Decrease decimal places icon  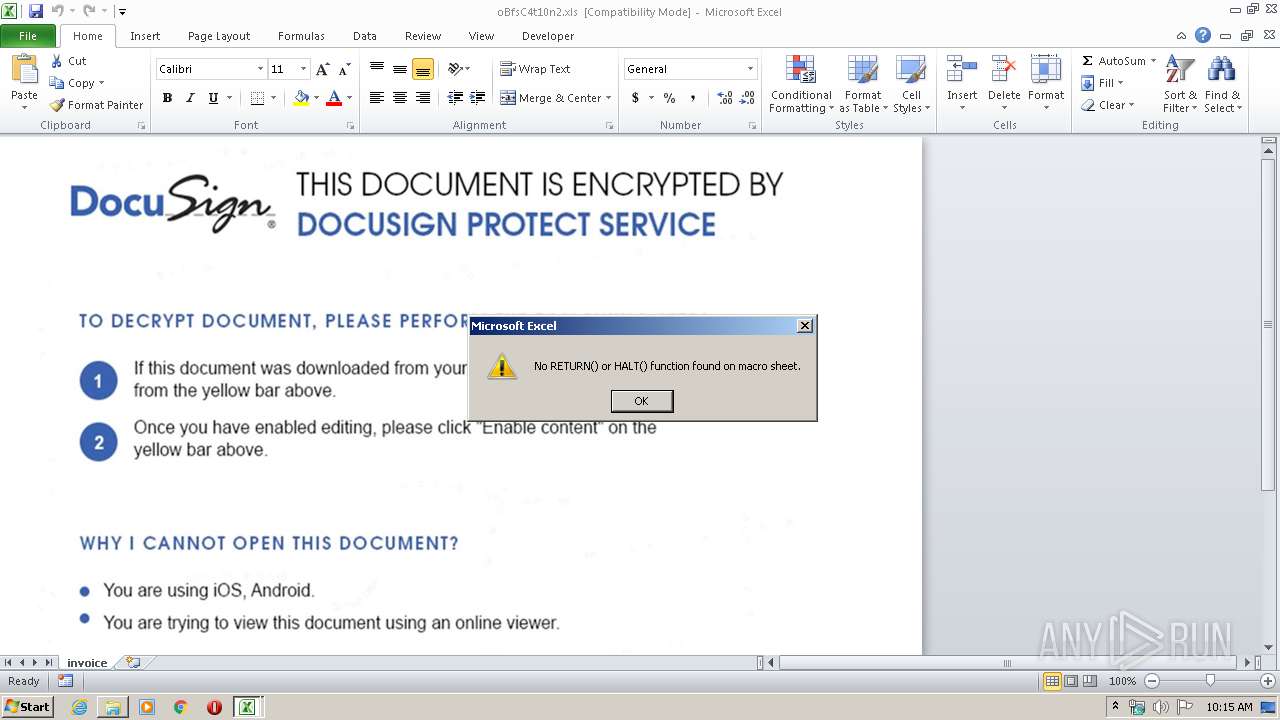pyautogui.click(x=747, y=98)
